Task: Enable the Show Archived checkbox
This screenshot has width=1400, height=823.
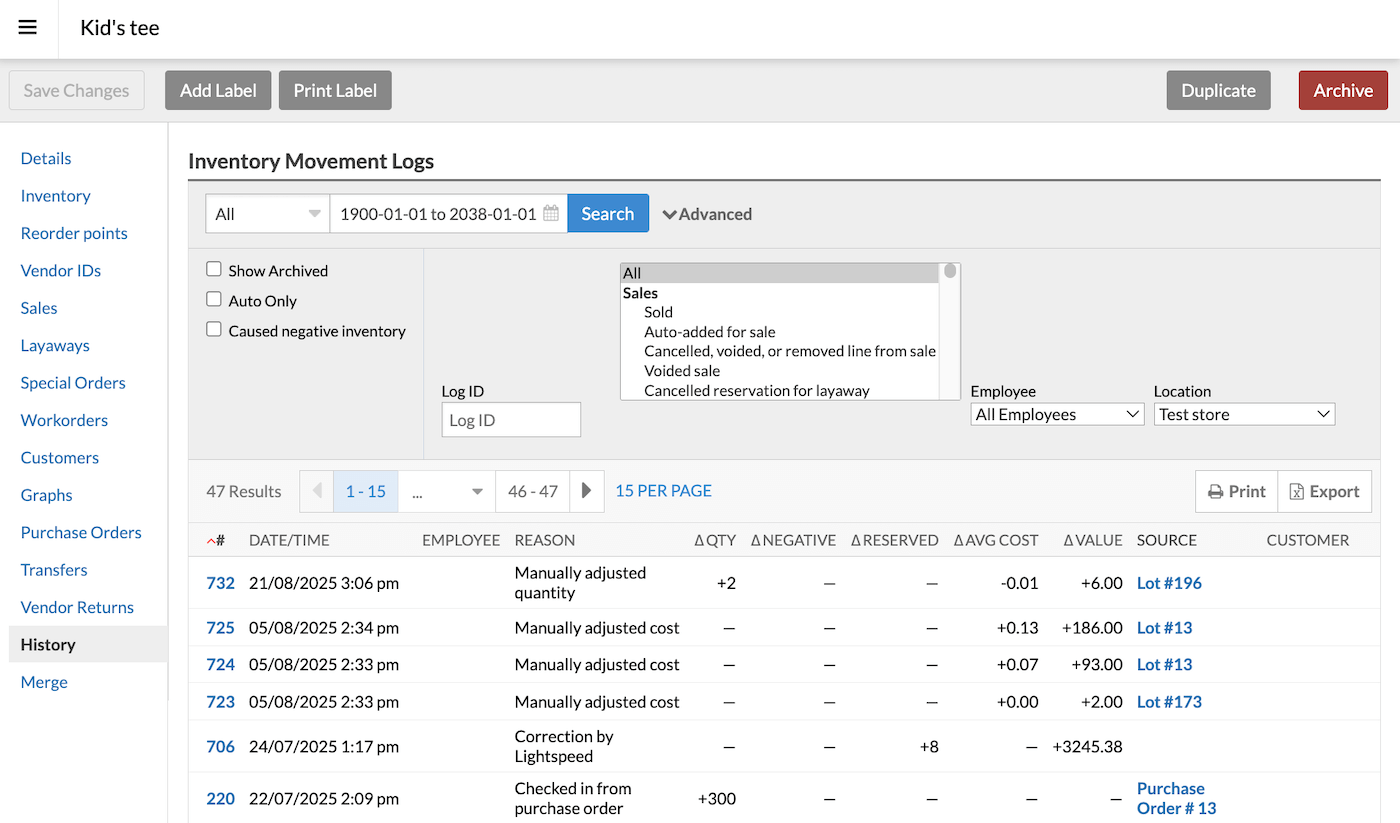Action: [214, 269]
